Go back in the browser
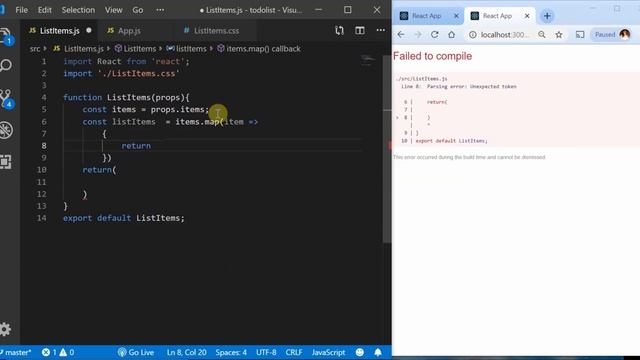Image resolution: width=640 pixels, height=360 pixels. click(x=401, y=35)
